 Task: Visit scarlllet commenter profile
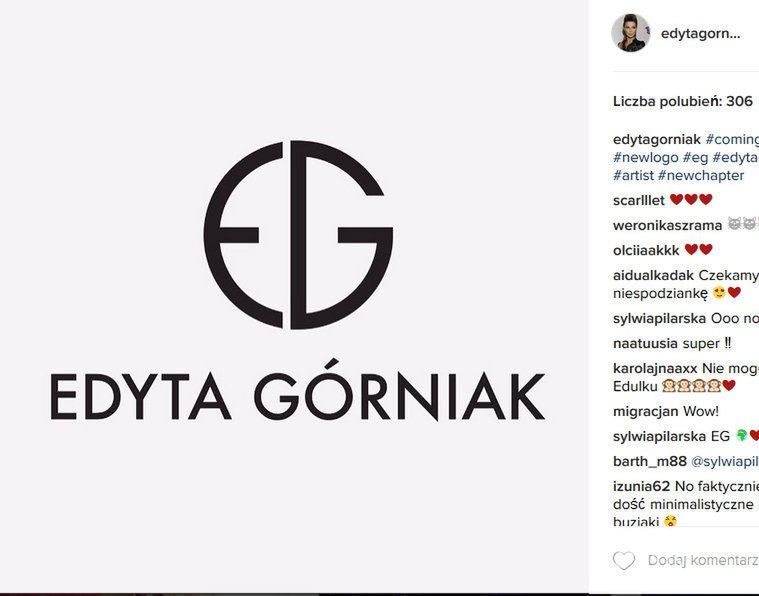[x=639, y=200]
